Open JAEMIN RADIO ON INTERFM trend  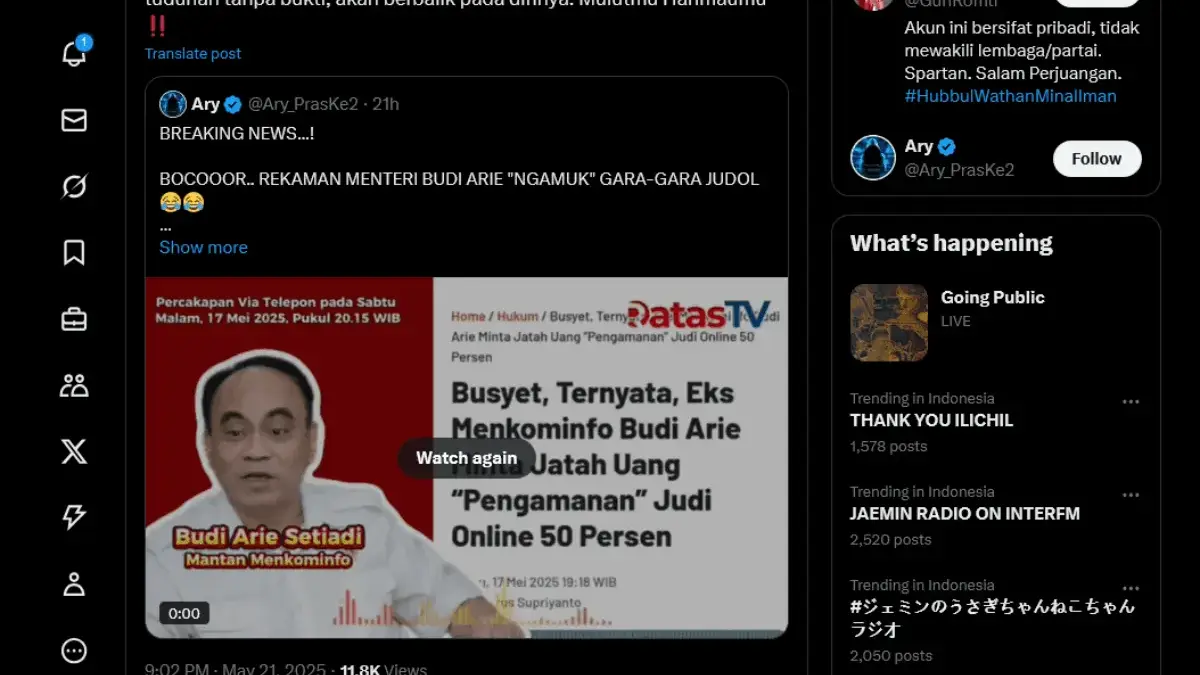click(x=965, y=513)
